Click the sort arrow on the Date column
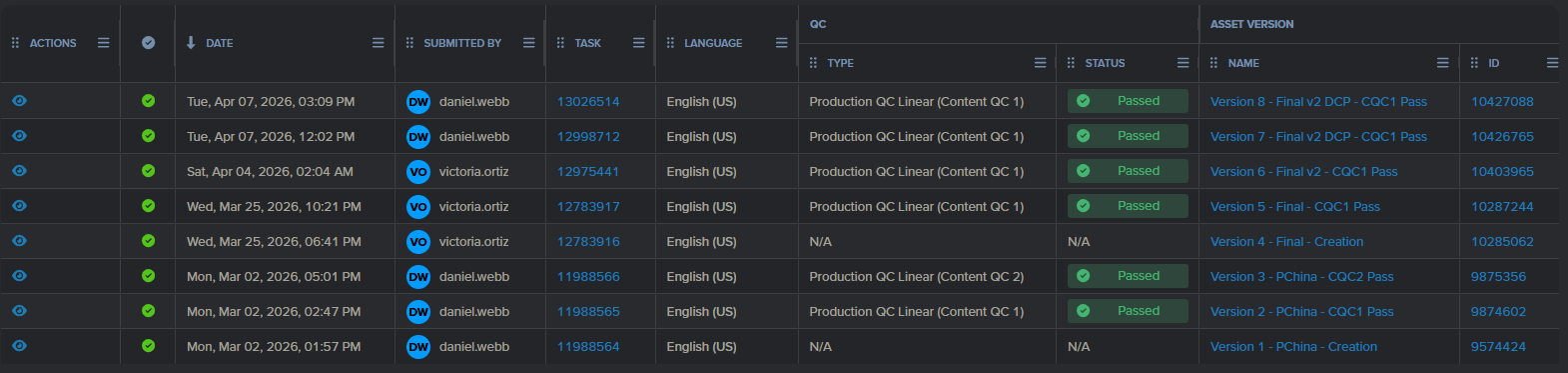This screenshot has width=1568, height=373. (x=191, y=43)
